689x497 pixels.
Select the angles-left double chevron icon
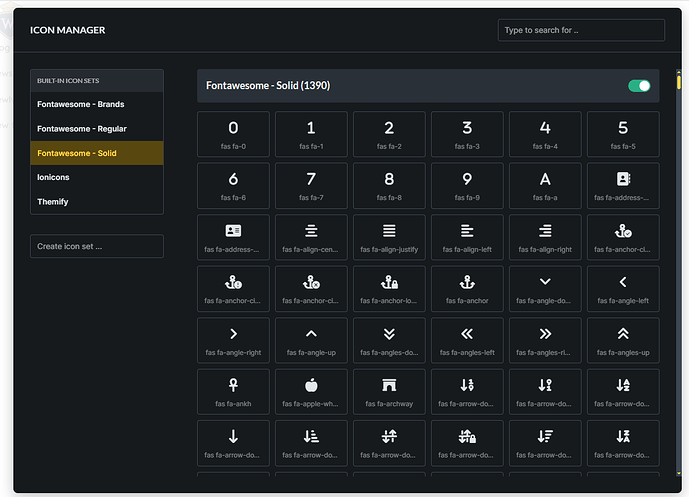tap(467, 340)
